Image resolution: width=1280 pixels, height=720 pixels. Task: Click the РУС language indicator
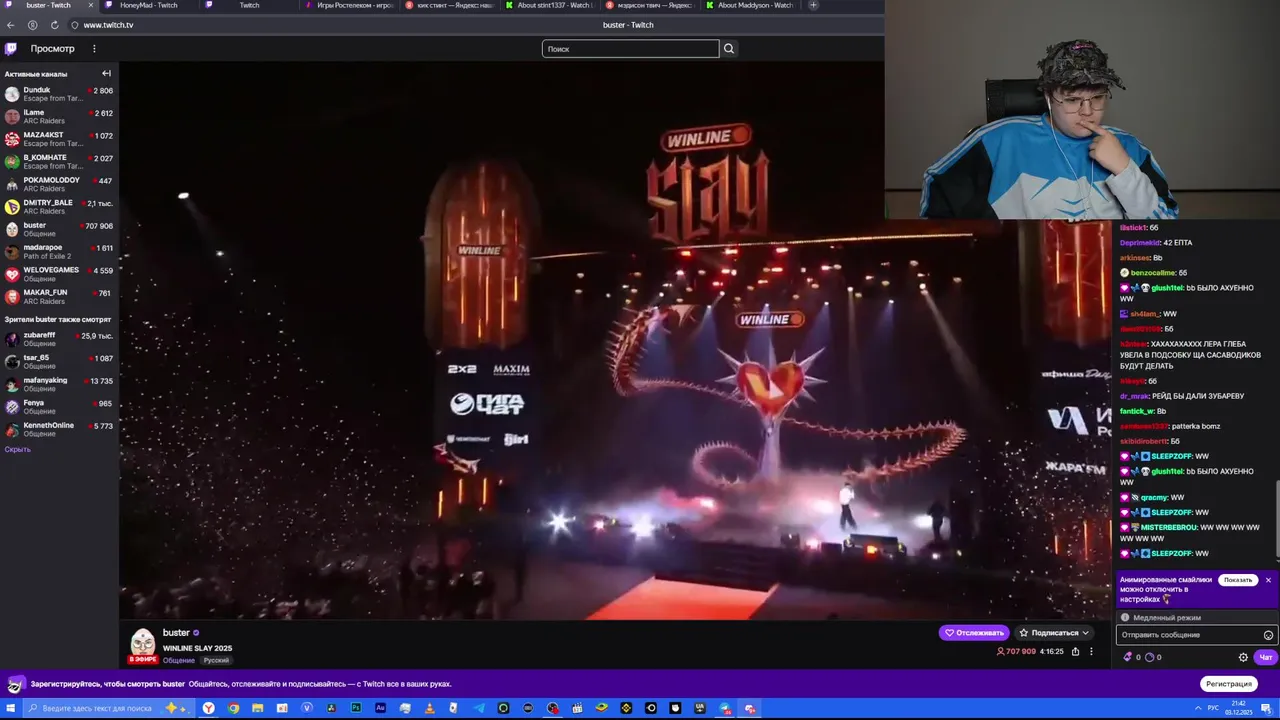1213,708
